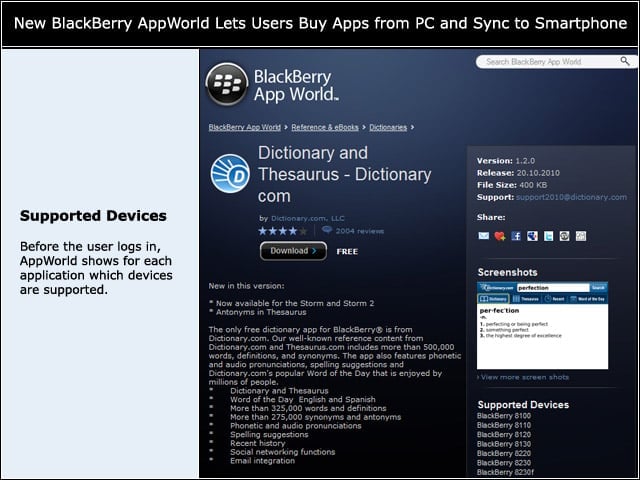Share the app on Twitter
Viewport: 640px width, 480px height.
point(549,236)
